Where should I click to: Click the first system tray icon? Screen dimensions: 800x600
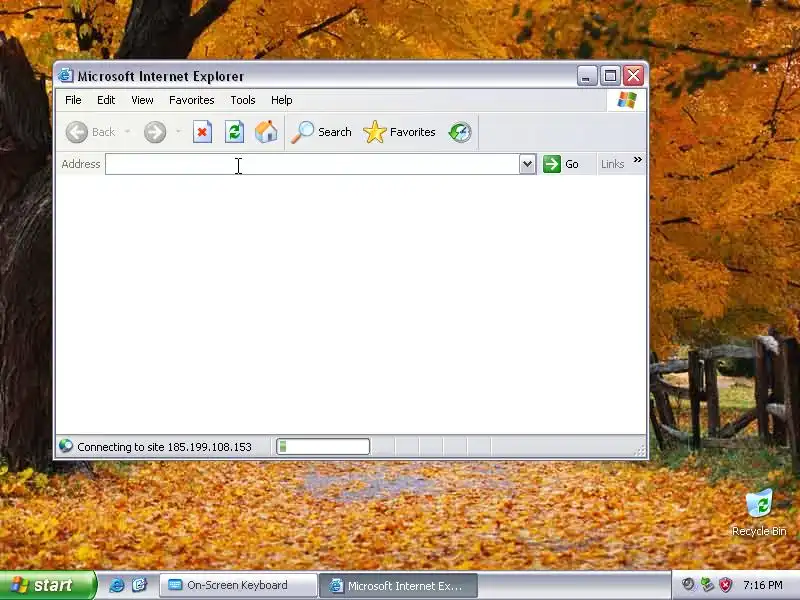coord(688,584)
